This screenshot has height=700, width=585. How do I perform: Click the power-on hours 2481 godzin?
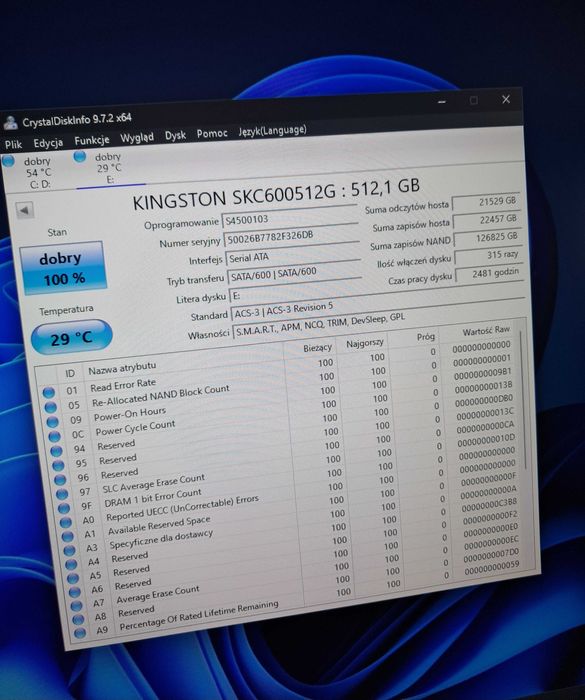(489, 273)
